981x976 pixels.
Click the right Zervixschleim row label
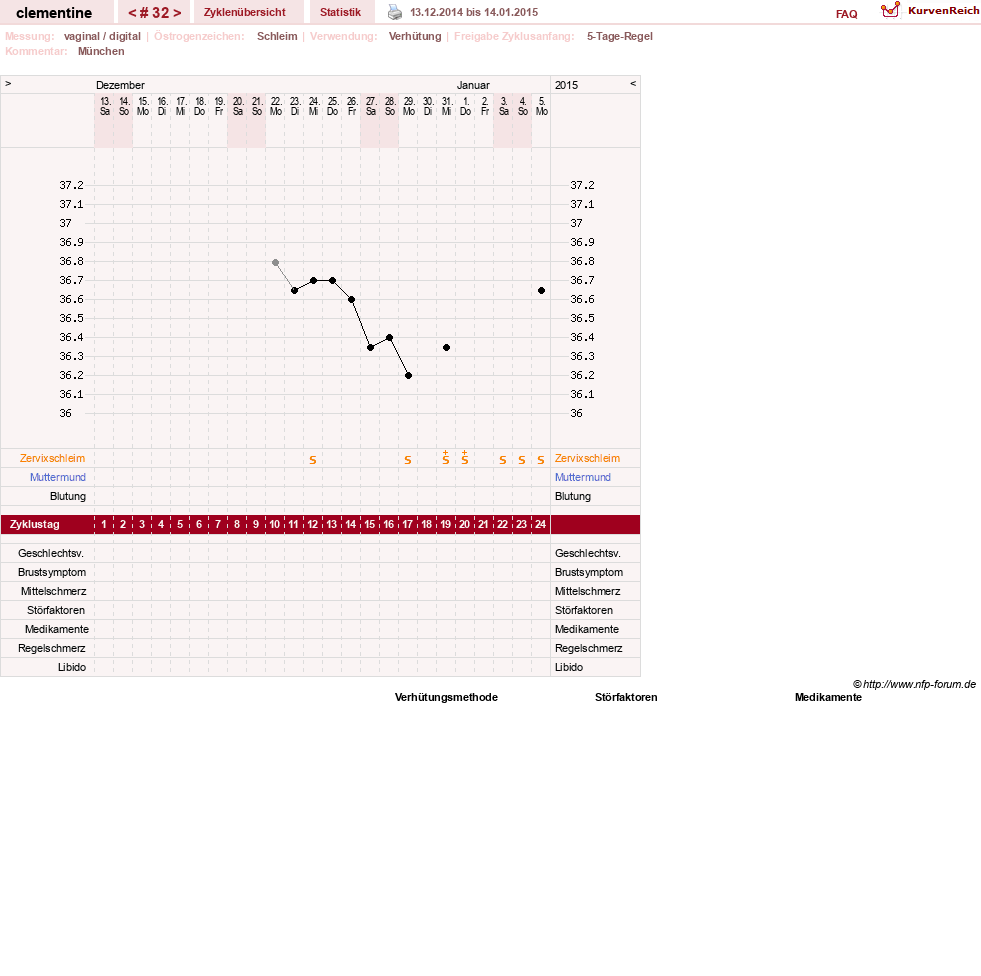[587, 458]
